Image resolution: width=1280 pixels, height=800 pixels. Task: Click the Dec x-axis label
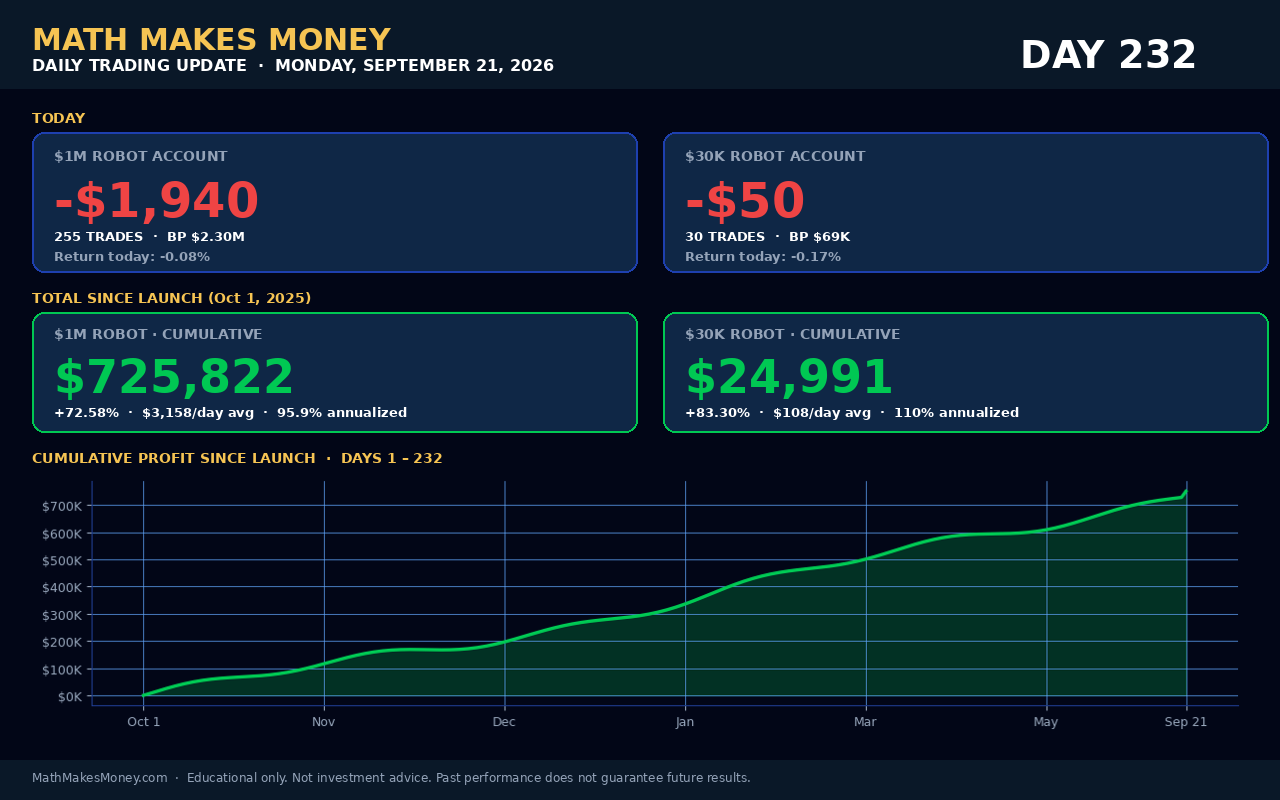tap(504, 722)
